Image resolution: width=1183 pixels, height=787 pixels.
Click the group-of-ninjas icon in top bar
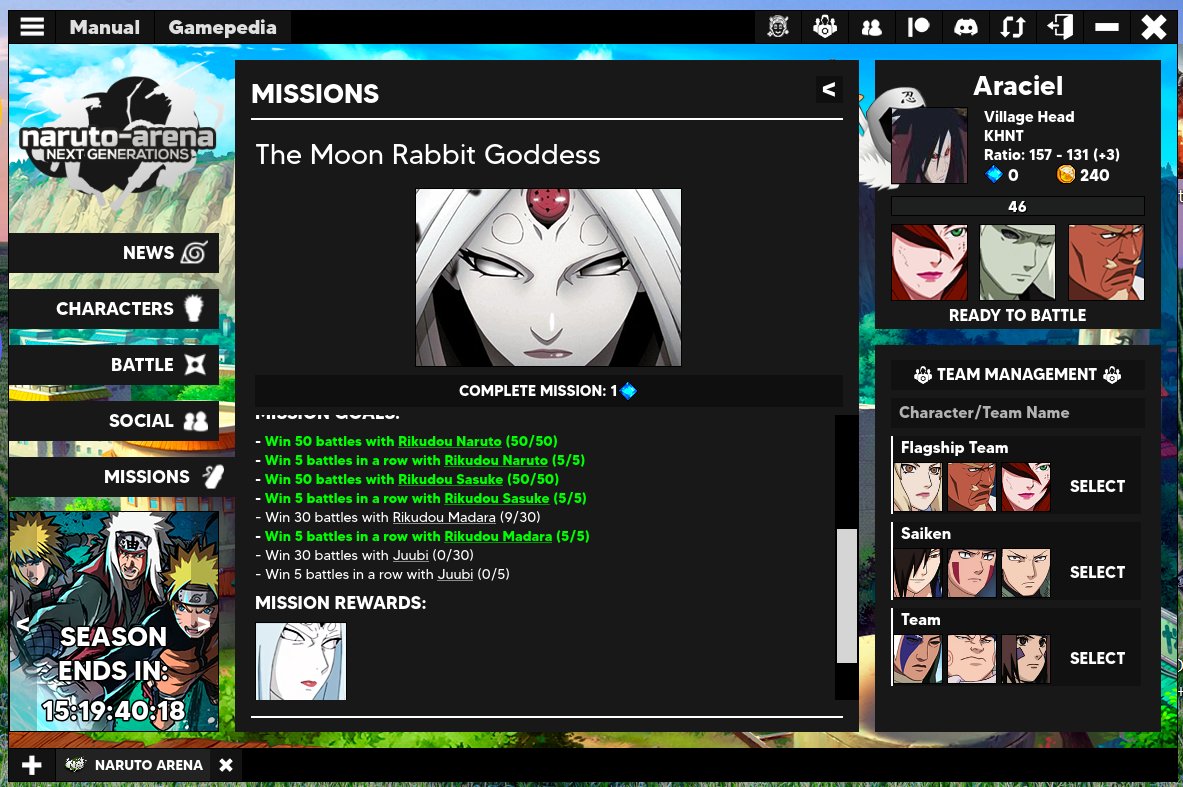pos(825,27)
